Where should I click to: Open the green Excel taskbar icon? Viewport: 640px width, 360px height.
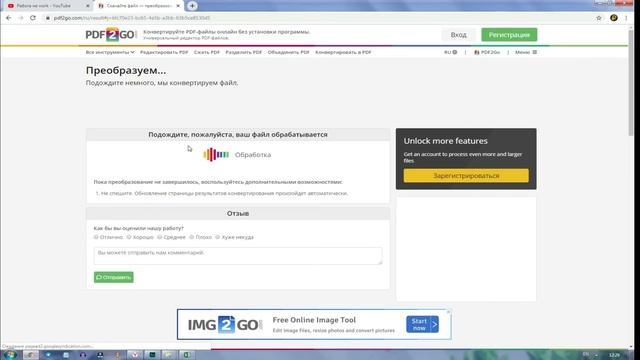tap(186, 355)
